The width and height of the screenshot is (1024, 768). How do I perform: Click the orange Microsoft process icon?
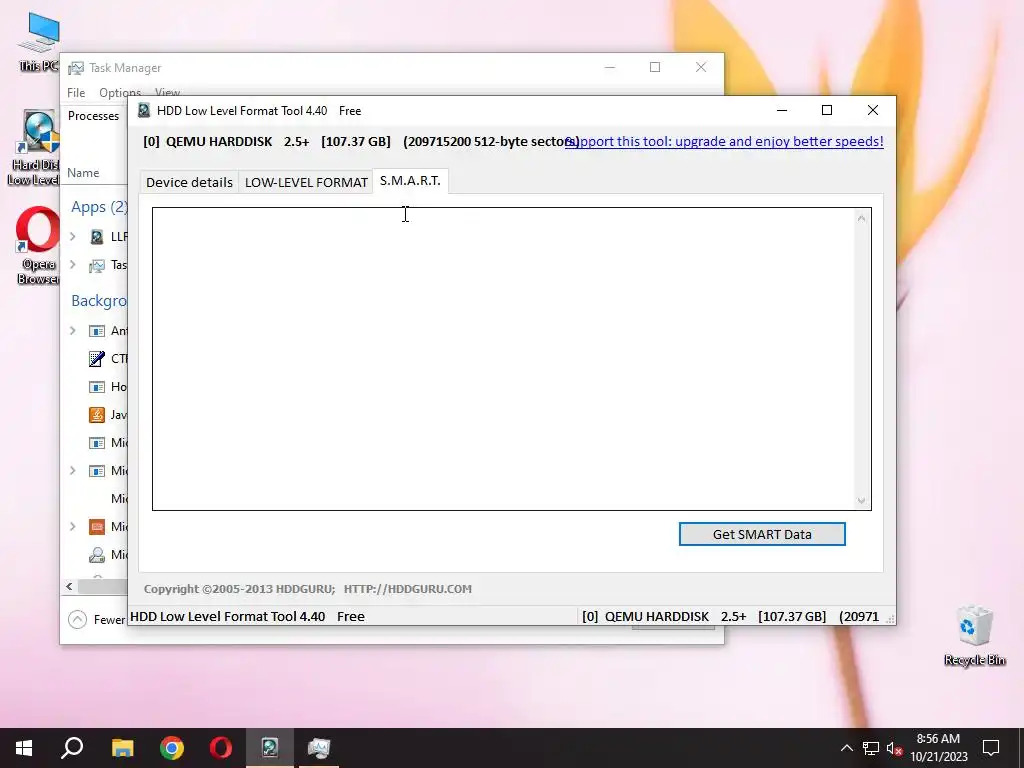pos(97,526)
